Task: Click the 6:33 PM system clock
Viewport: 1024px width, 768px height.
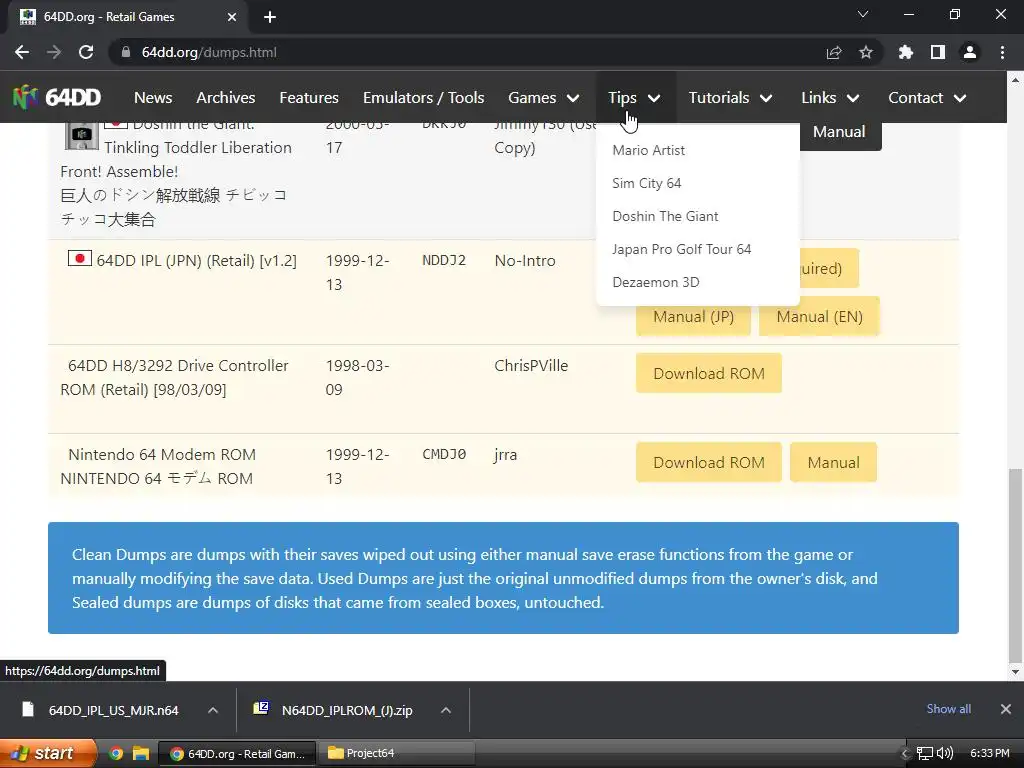Action: (x=989, y=753)
